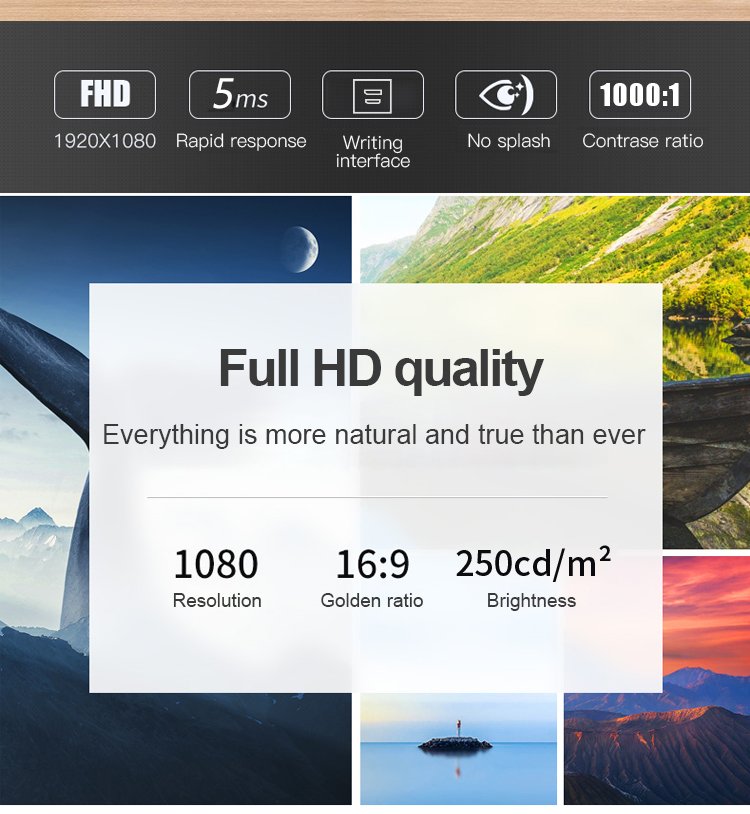Viewport: 750px width, 814px height.
Task: Click the moon in night sky image
Action: (x=300, y=248)
